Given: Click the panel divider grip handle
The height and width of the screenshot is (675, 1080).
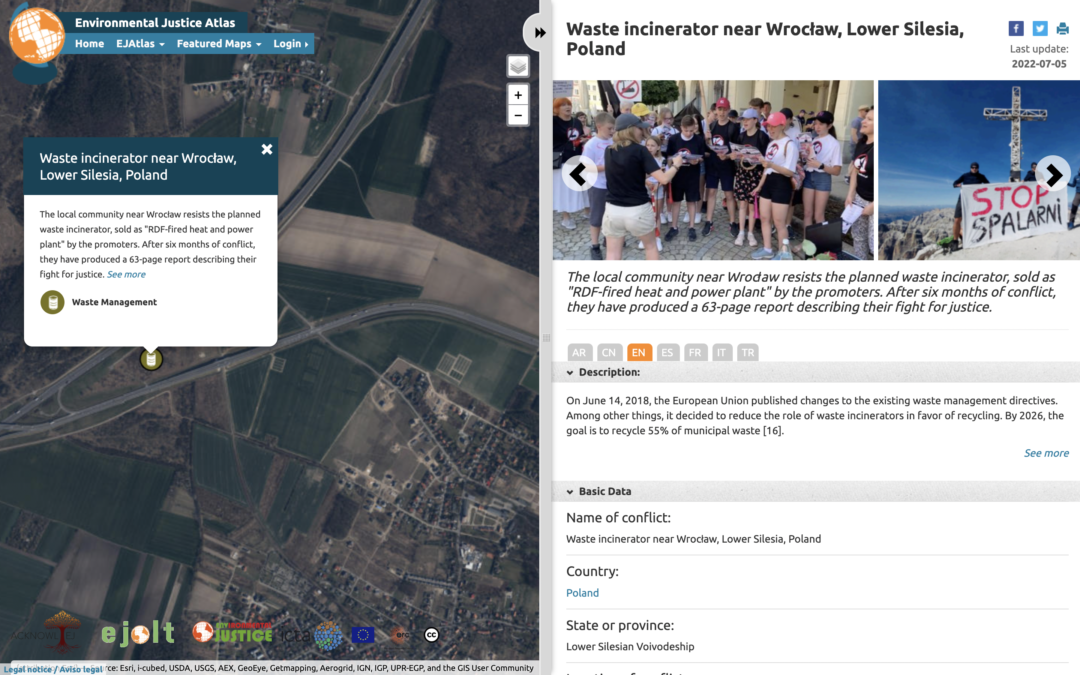Looking at the screenshot, I should click(x=546, y=338).
